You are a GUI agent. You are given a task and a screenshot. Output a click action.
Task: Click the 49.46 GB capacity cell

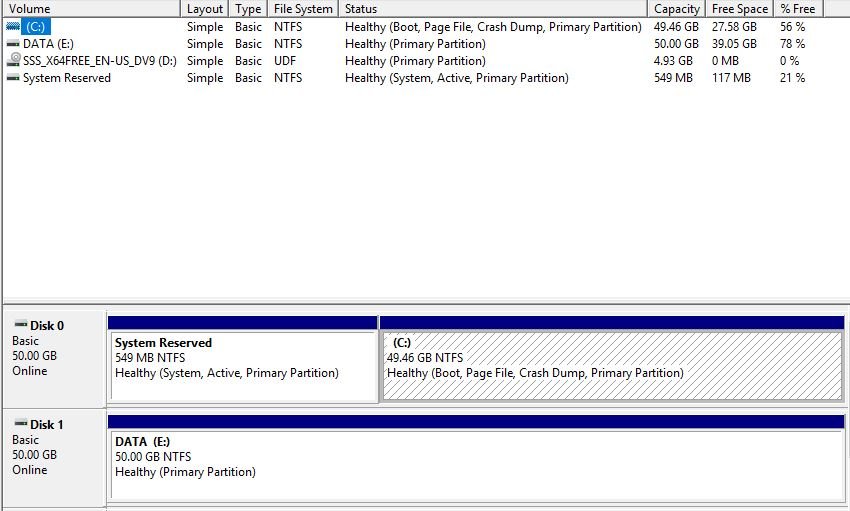click(676, 27)
